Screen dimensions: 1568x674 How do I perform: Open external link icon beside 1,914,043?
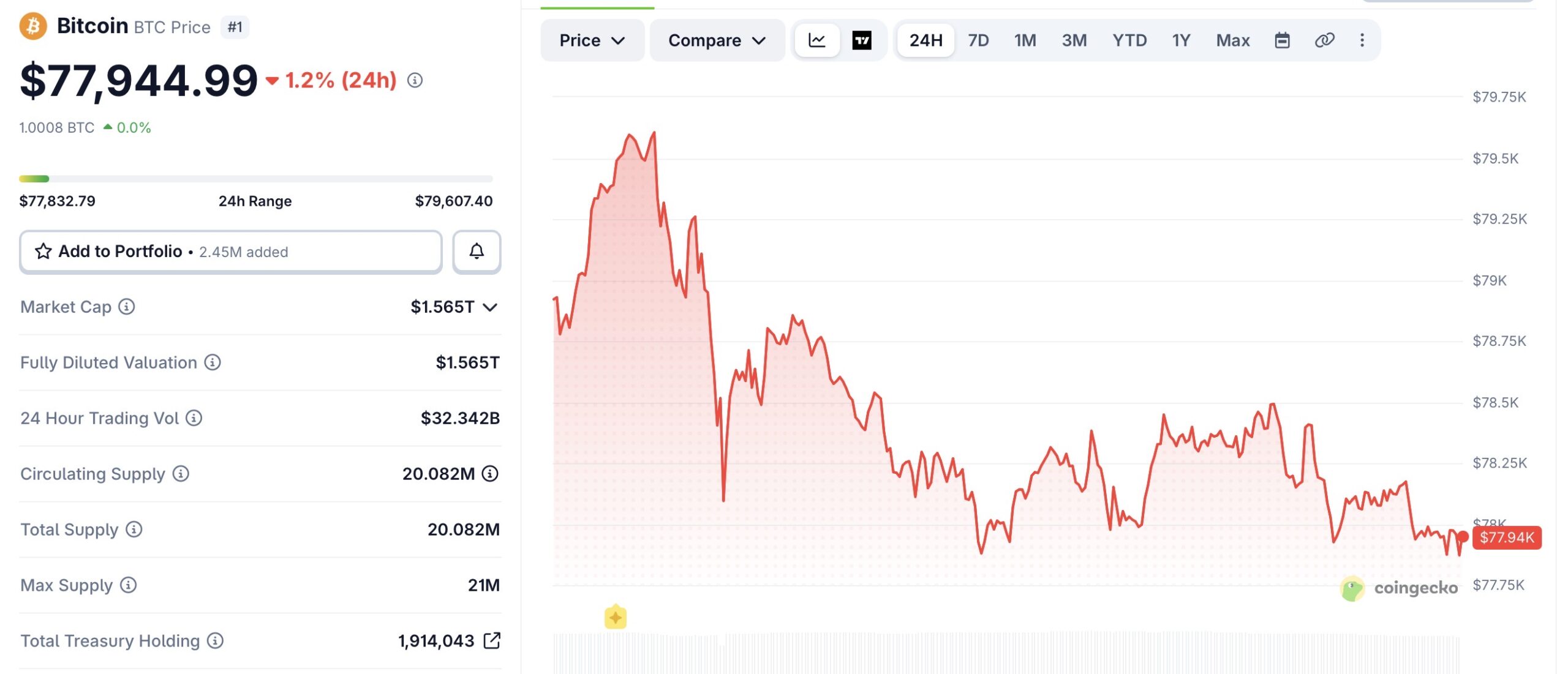pos(492,640)
